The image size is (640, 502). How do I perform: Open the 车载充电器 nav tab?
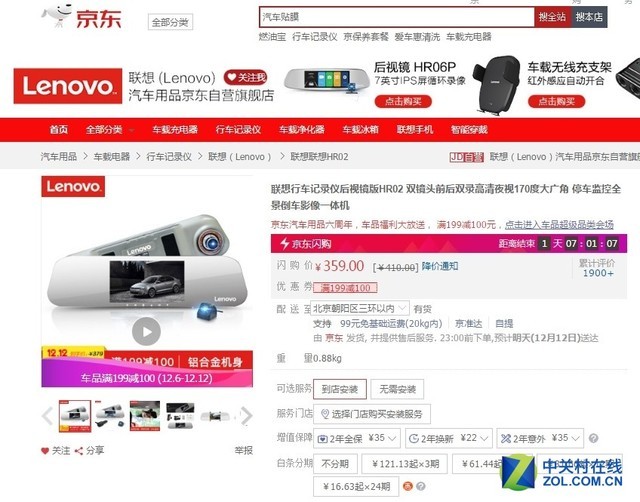(175, 130)
